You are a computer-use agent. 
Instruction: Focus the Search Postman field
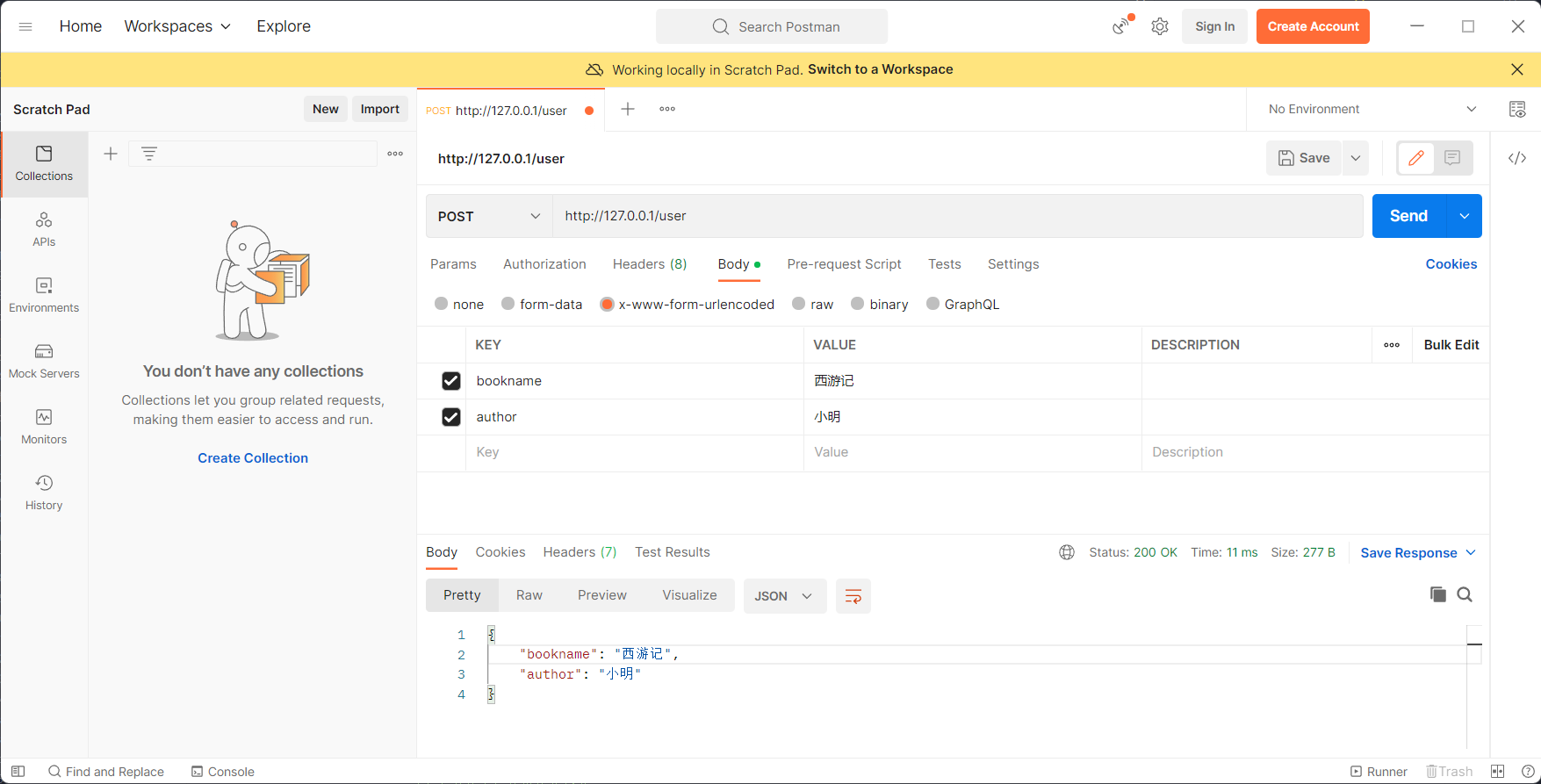click(x=772, y=26)
